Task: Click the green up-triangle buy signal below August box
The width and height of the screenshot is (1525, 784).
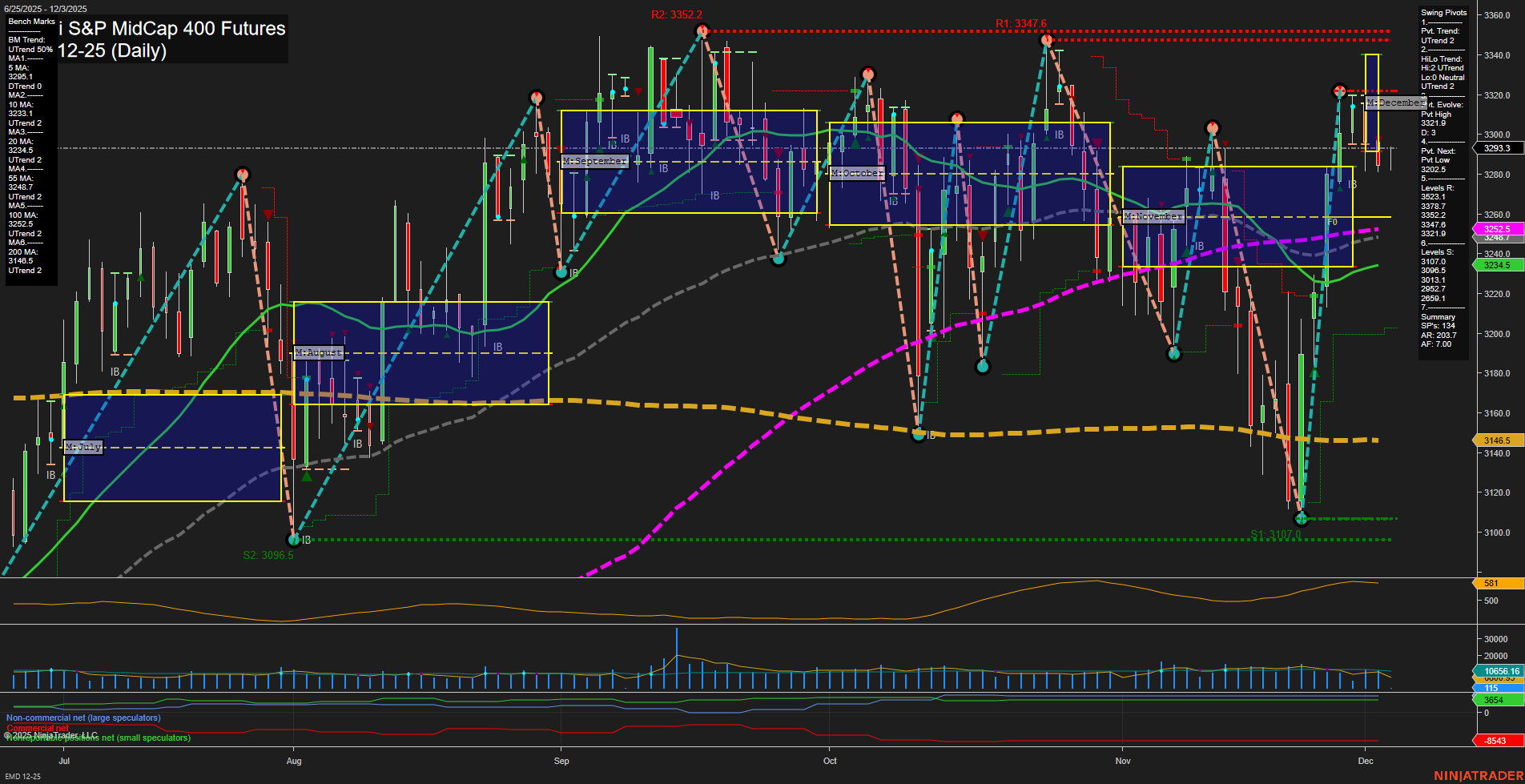Action: pyautogui.click(x=307, y=476)
